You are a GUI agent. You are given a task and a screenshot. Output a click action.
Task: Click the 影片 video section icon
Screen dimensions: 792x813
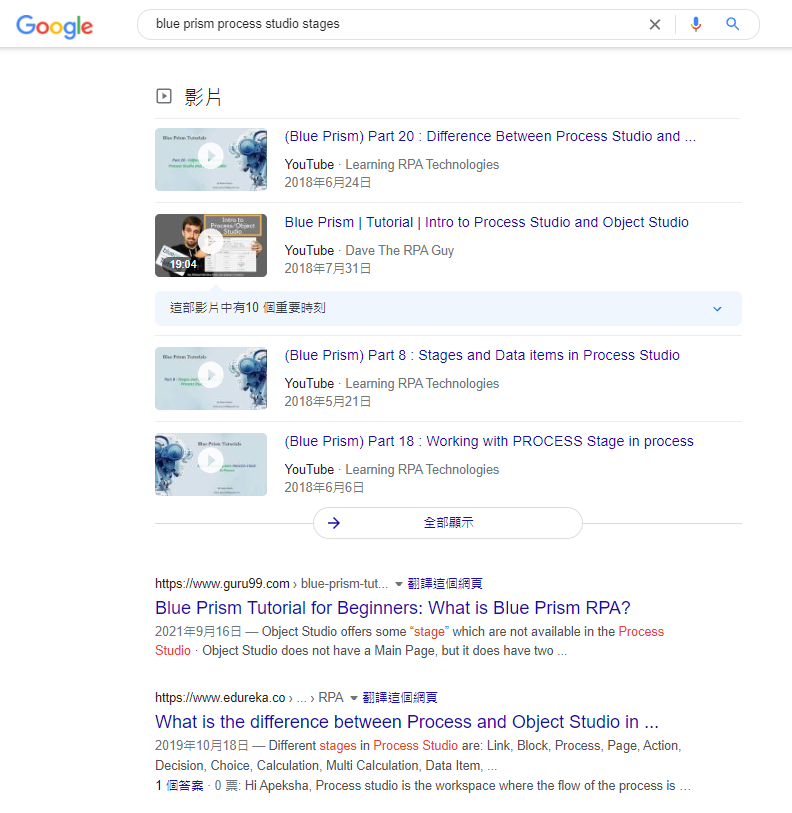[x=164, y=96]
